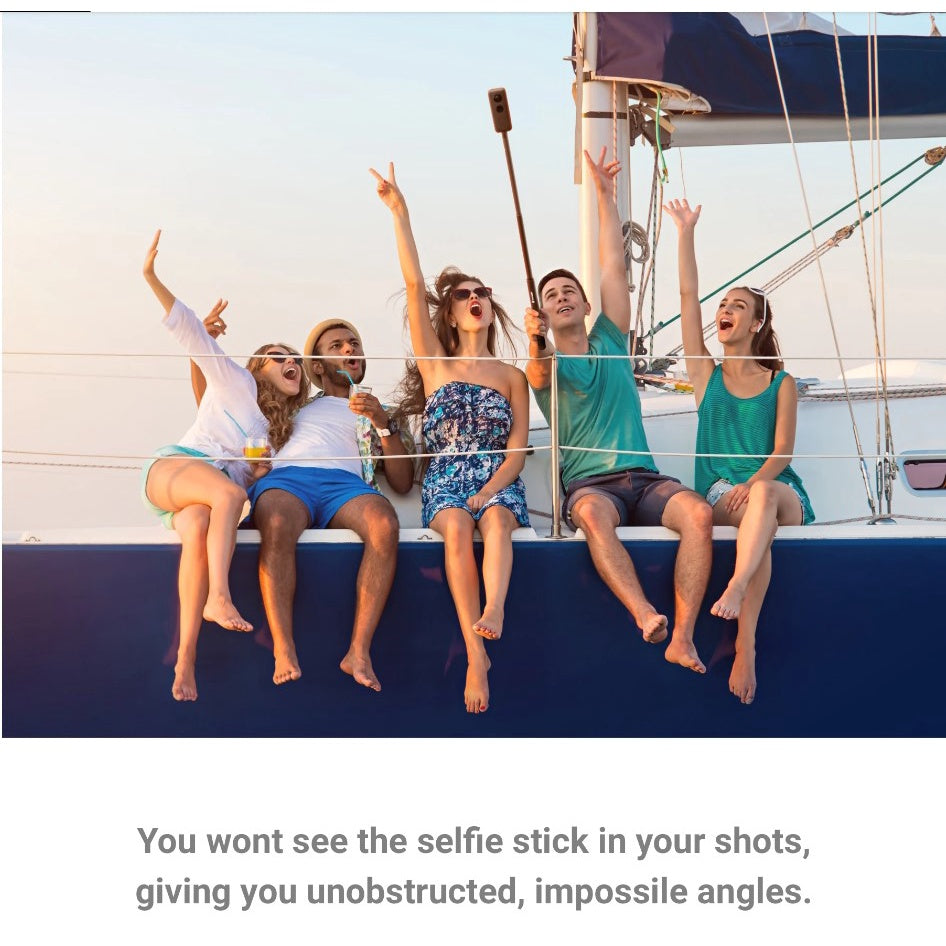This screenshot has height=946, width=946.
Task: Click the peace-sign hand of the woman in blue dress
Action: tap(388, 186)
